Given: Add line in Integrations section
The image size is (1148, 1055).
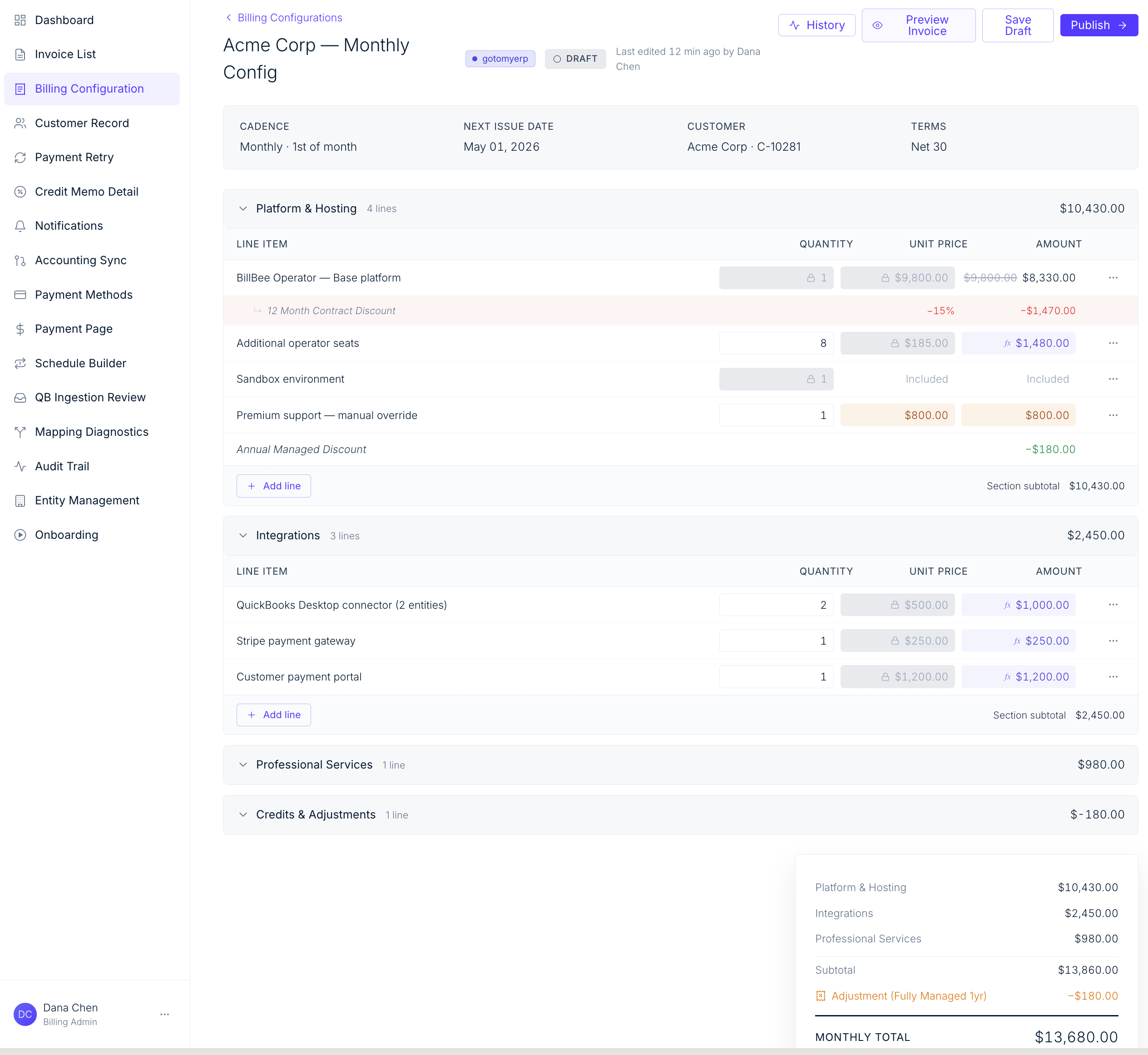Looking at the screenshot, I should [273, 715].
